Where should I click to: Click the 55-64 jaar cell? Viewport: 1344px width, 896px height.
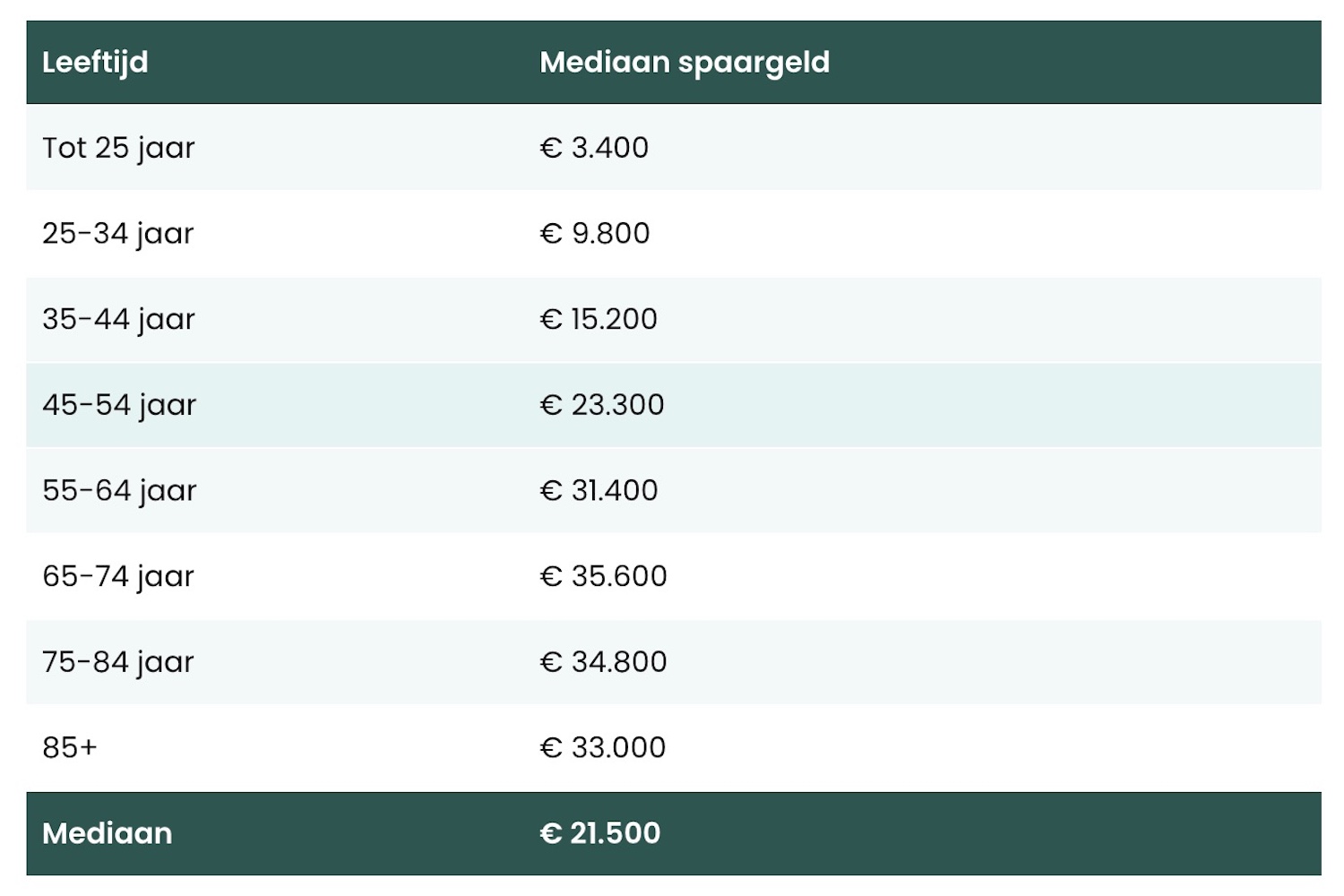[x=119, y=491]
